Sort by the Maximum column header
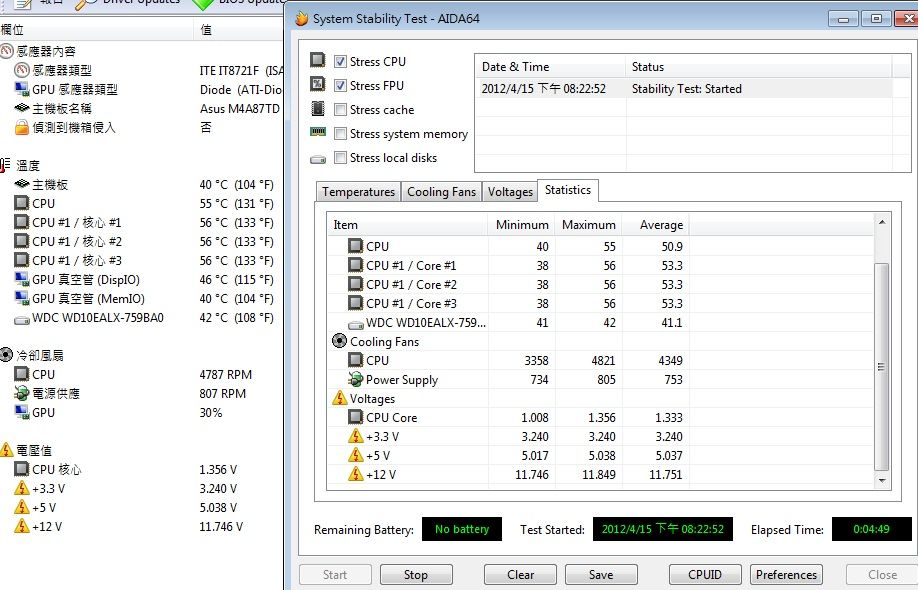Screen dimensions: 918x590 click(588, 225)
